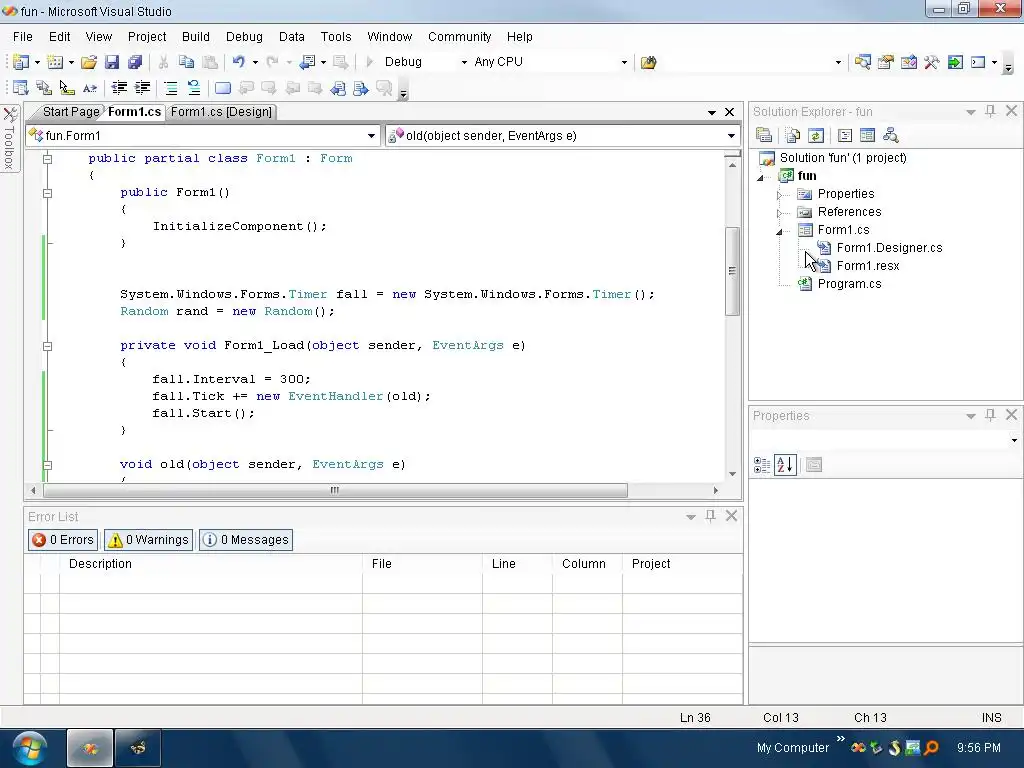Click View Designer in Solution Explorer toolbar
Screen dimensions: 1024x768
pyautogui.click(x=867, y=135)
